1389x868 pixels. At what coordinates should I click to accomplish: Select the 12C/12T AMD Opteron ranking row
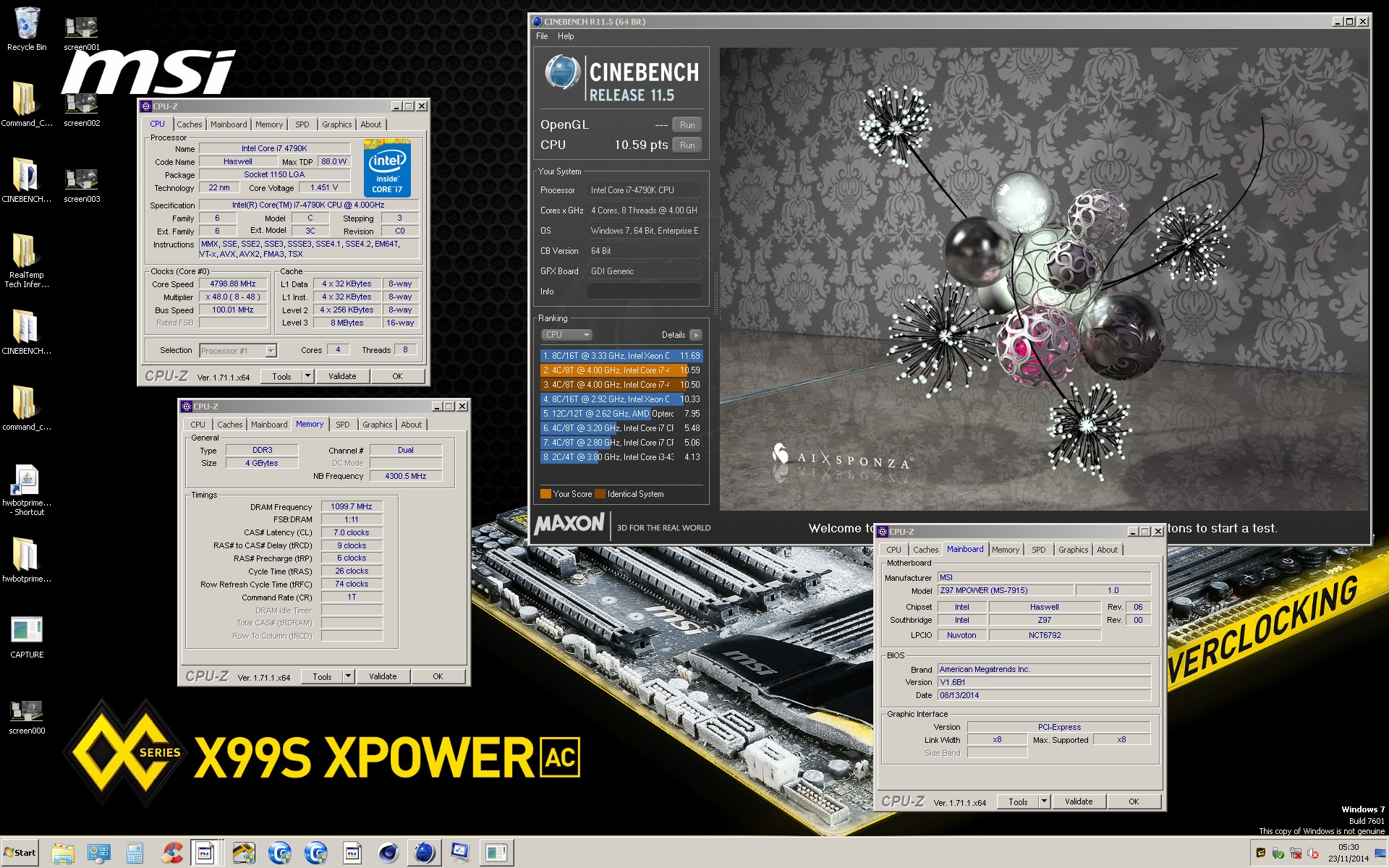(x=621, y=414)
